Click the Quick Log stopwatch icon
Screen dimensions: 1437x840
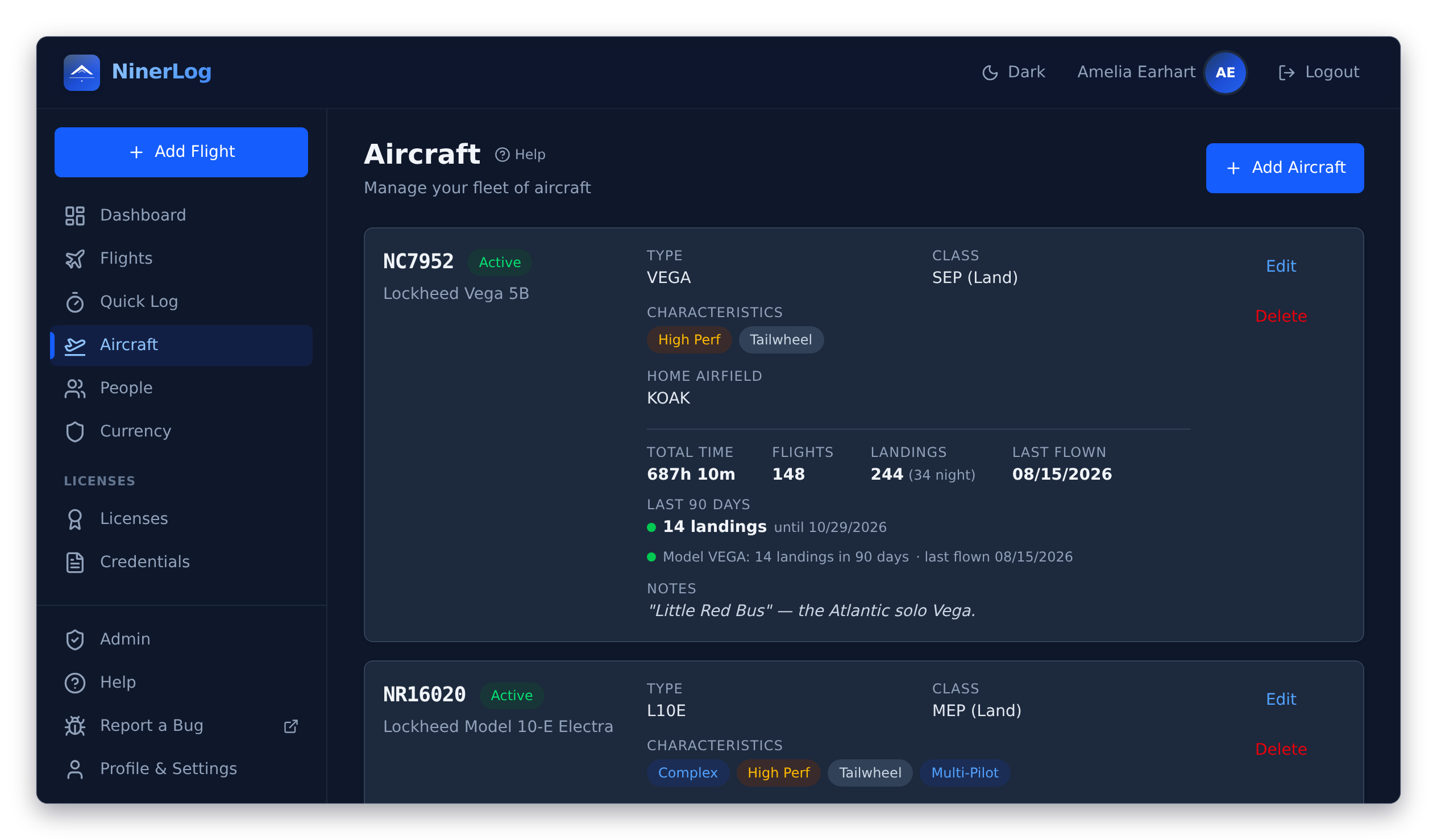pyautogui.click(x=74, y=302)
